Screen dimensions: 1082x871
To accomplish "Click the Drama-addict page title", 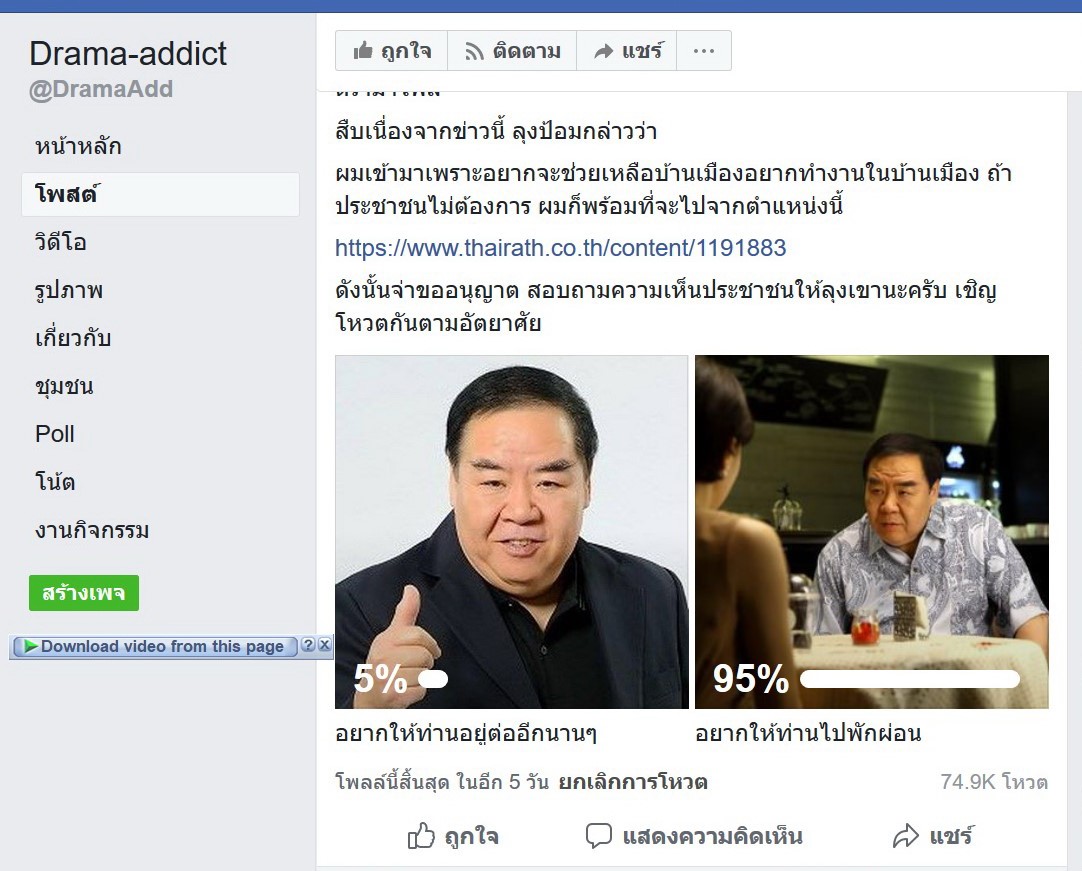I will coord(128,53).
